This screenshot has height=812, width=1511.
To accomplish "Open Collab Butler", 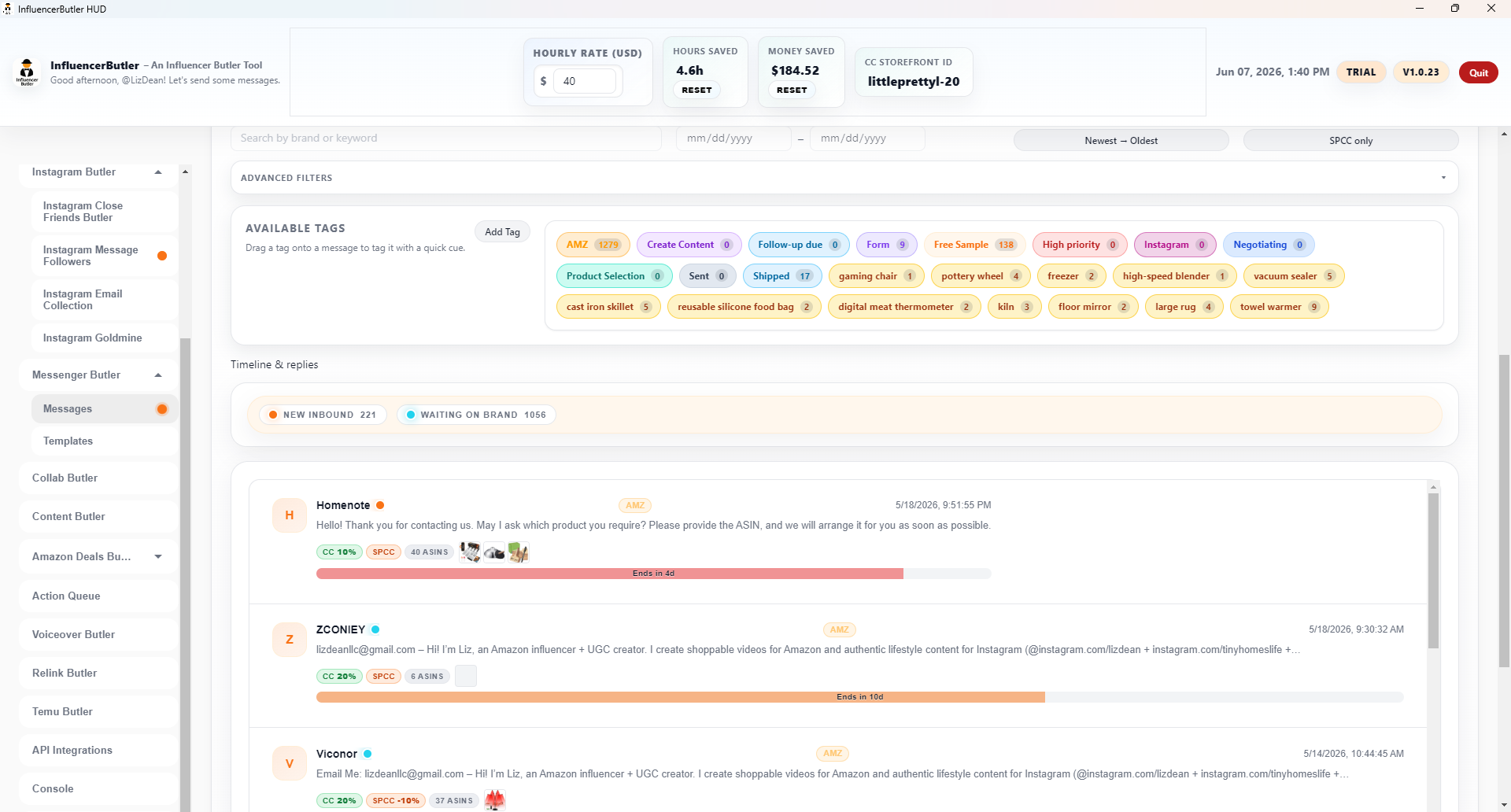I will (x=99, y=478).
